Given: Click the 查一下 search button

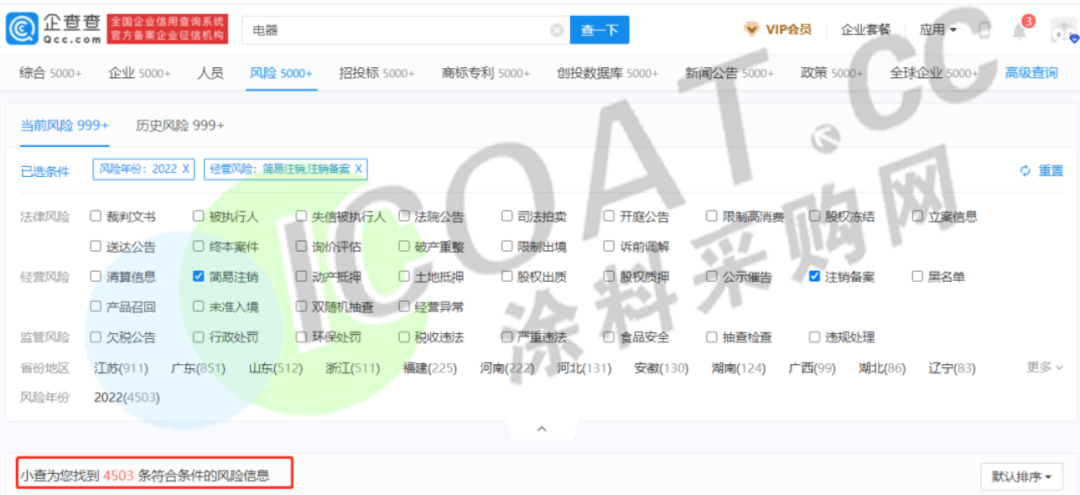Looking at the screenshot, I should [x=599, y=30].
